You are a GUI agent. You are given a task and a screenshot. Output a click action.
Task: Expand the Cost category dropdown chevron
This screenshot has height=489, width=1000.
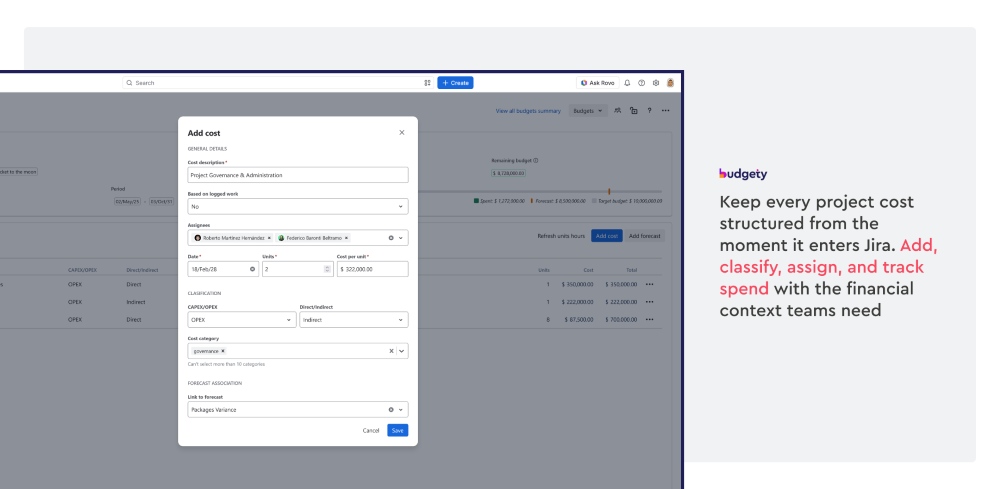click(402, 351)
